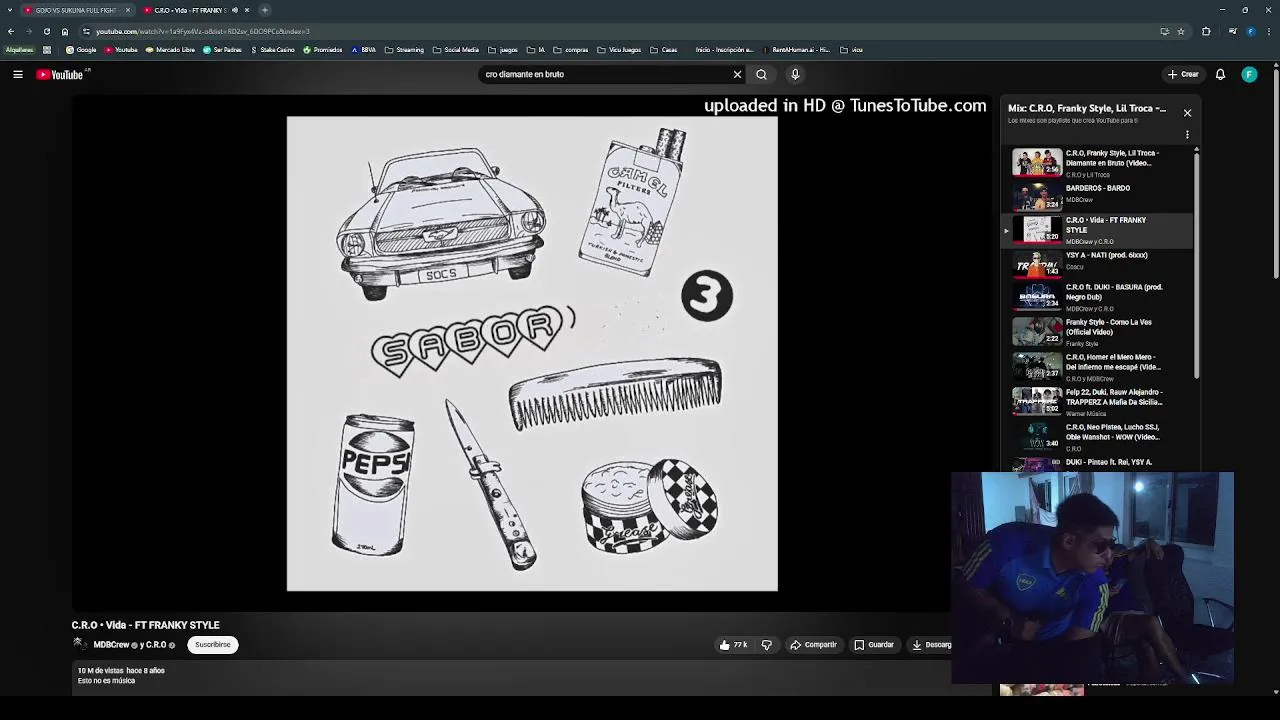Reload the page with the refresh icon
1280x720 pixels.
coord(46,31)
